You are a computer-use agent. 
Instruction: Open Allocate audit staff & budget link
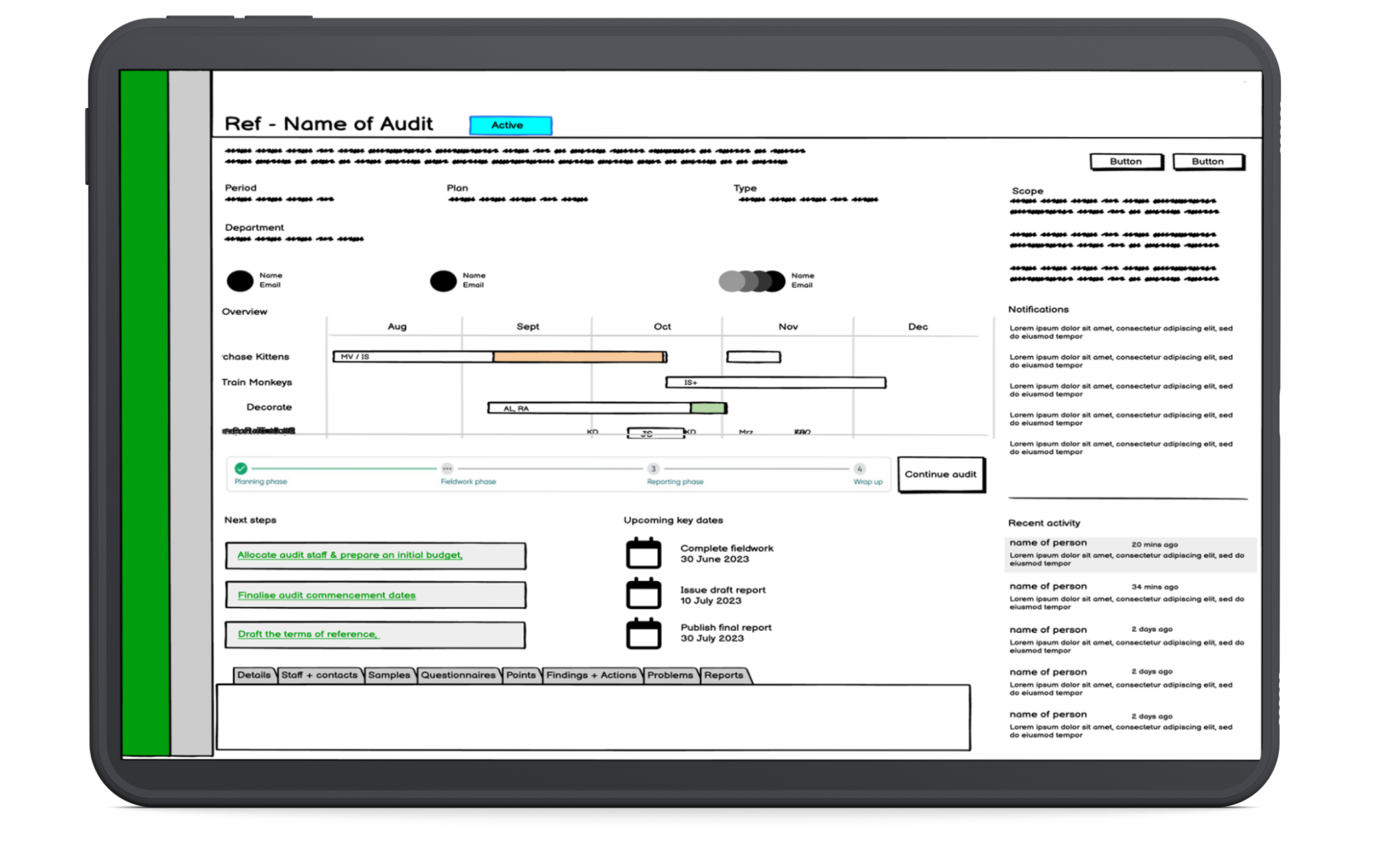349,555
